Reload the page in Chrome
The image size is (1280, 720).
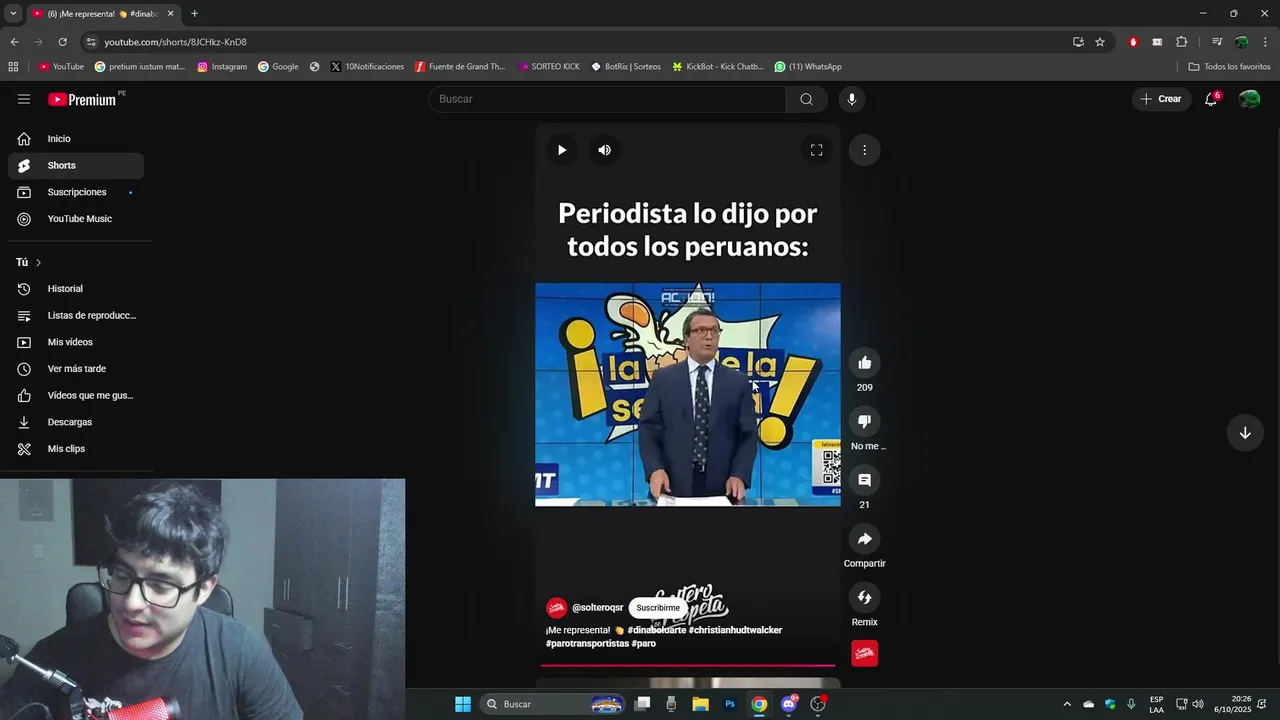coord(62,42)
